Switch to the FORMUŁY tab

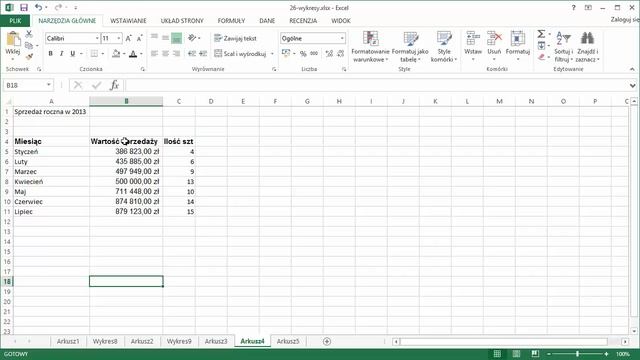coord(231,20)
